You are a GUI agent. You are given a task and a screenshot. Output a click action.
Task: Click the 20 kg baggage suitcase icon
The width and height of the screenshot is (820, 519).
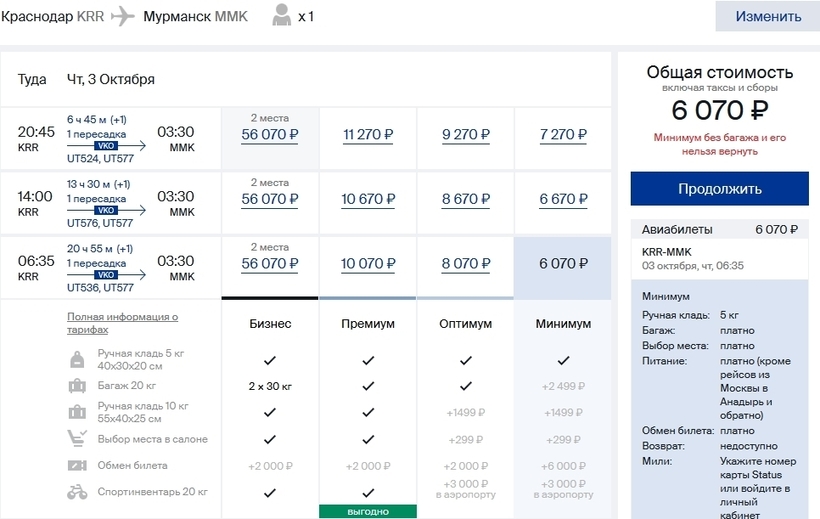point(77,386)
